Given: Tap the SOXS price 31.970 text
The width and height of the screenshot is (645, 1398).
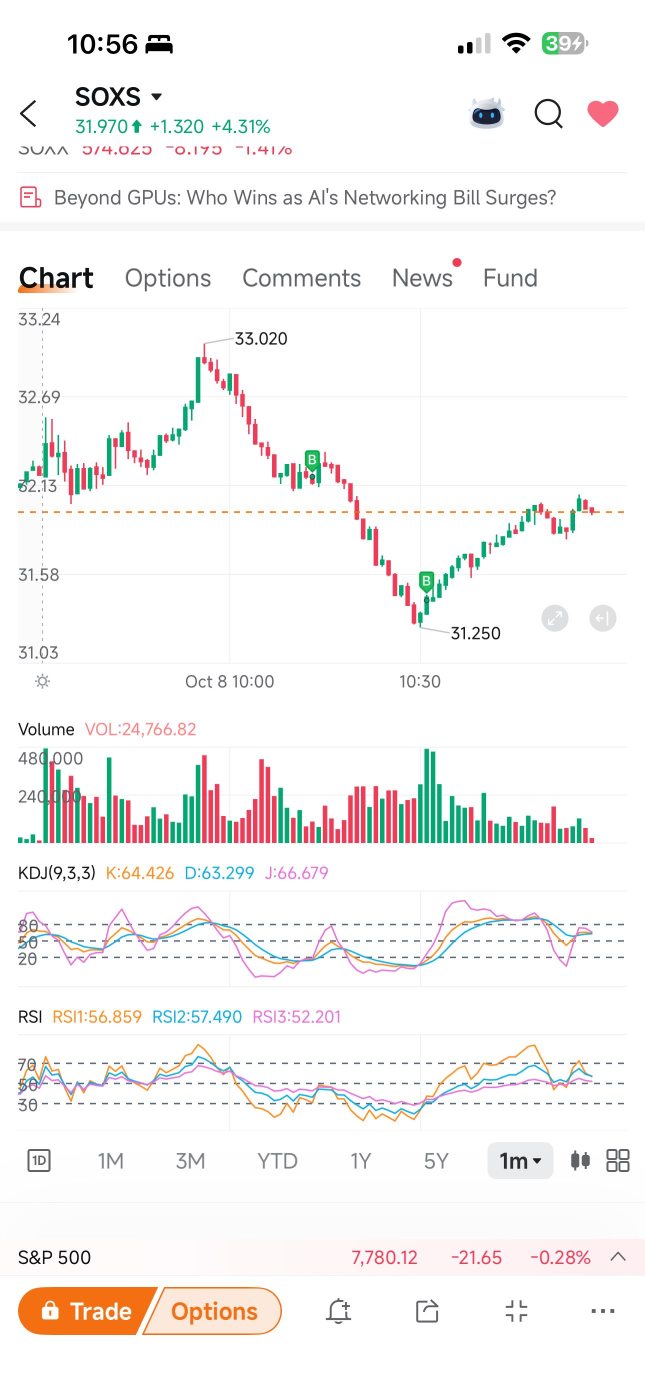Looking at the screenshot, I should coord(101,127).
